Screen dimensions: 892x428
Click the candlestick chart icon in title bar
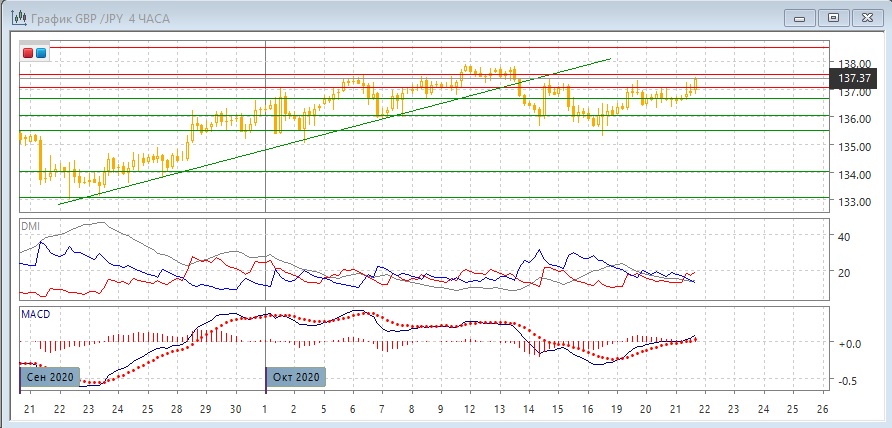[x=18, y=17]
